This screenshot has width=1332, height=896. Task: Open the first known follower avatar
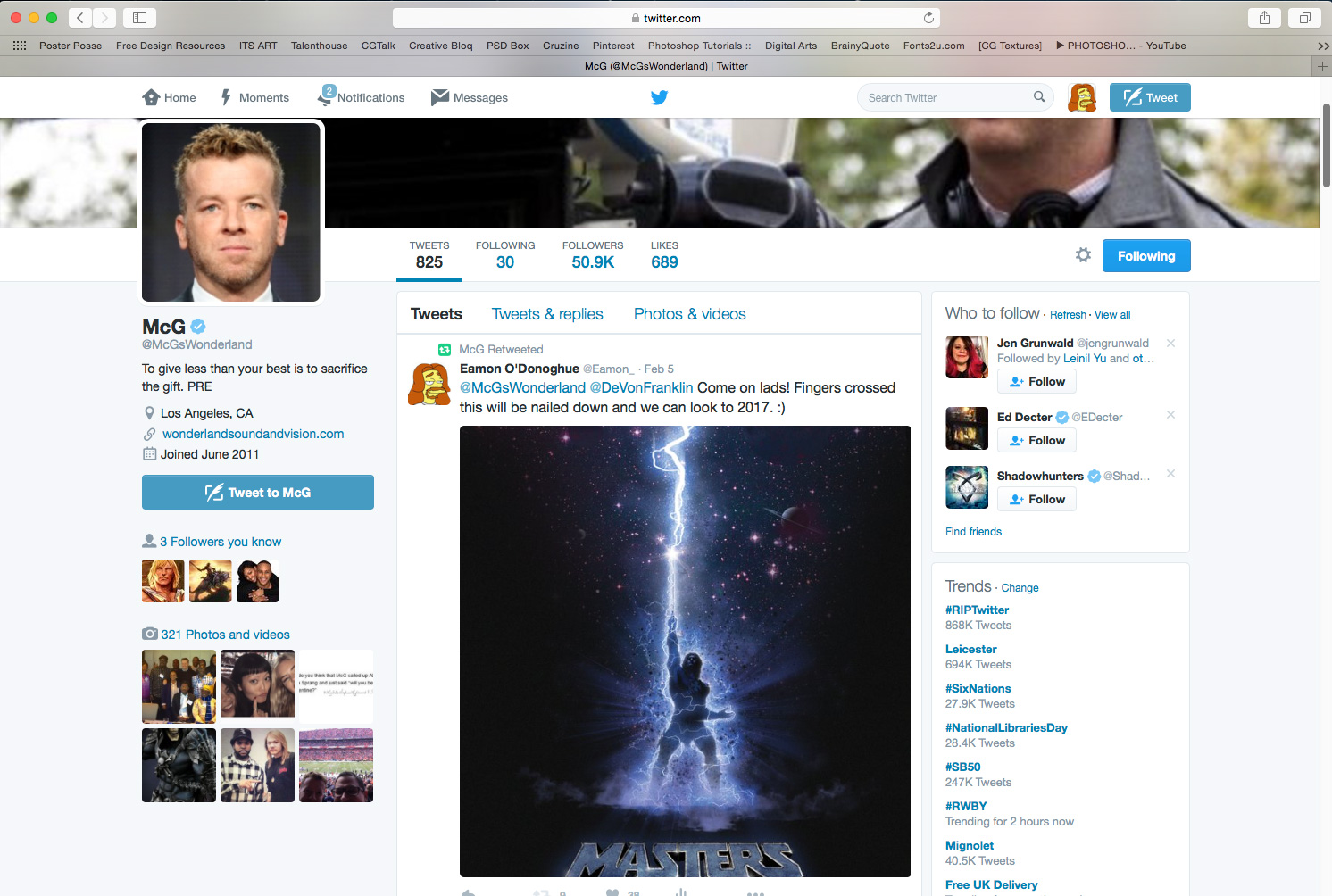tap(163, 581)
